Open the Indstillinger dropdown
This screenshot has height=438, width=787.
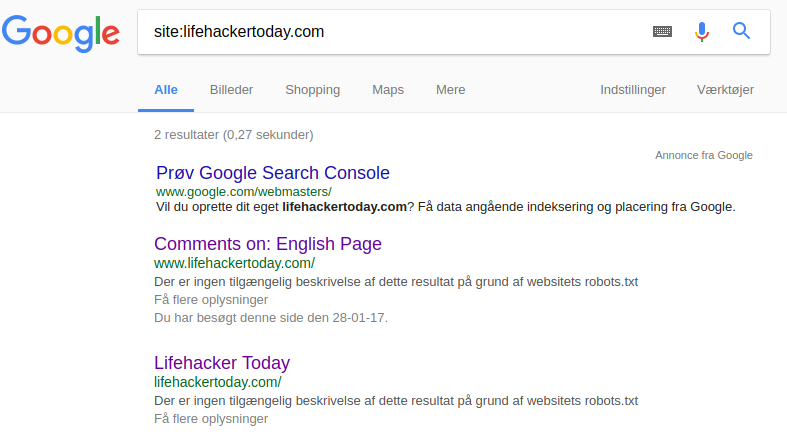click(633, 90)
